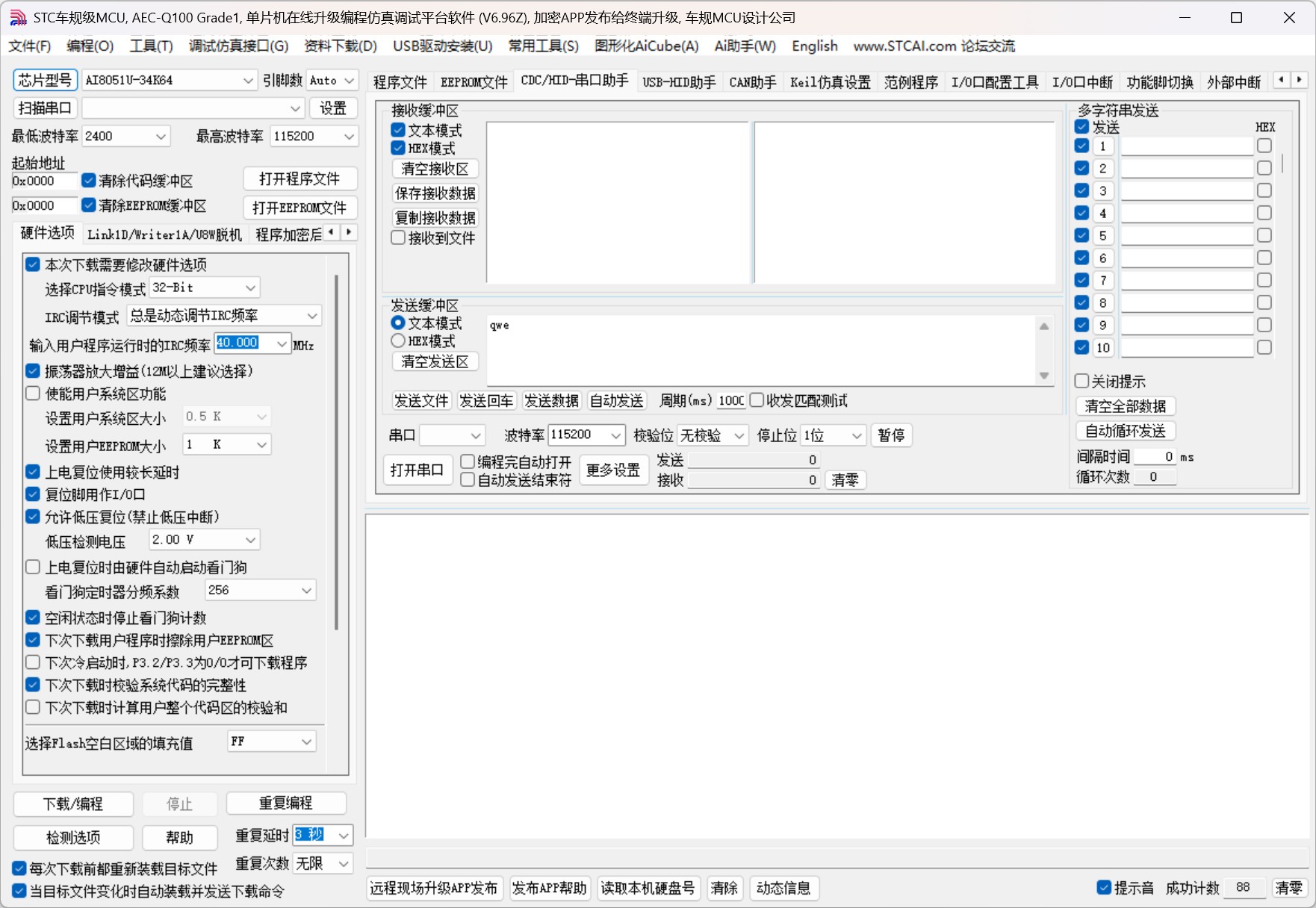Click right arrow of hardware options tab strip
Viewport: 1316px width, 908px height.
[349, 232]
